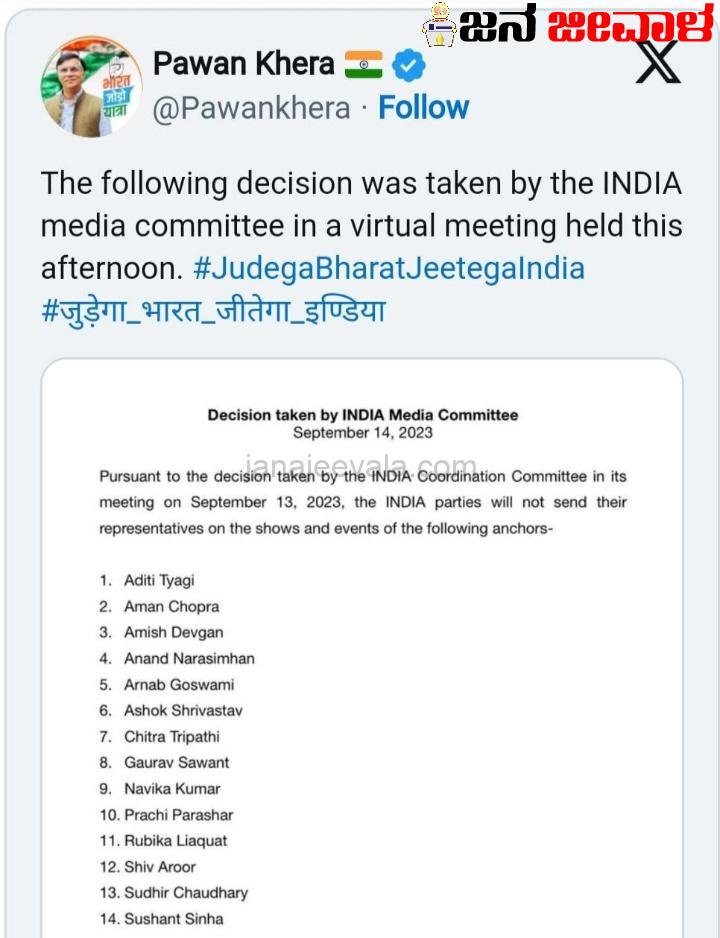Open the #JudegaBharatJeetegaIndia hashtag
Image resolution: width=720 pixels, height=938 pixels.
389,269
